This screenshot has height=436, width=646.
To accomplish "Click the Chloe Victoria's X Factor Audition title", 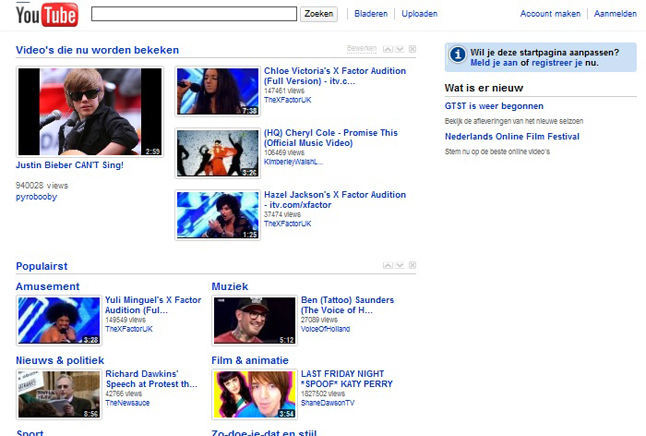I will click(335, 76).
